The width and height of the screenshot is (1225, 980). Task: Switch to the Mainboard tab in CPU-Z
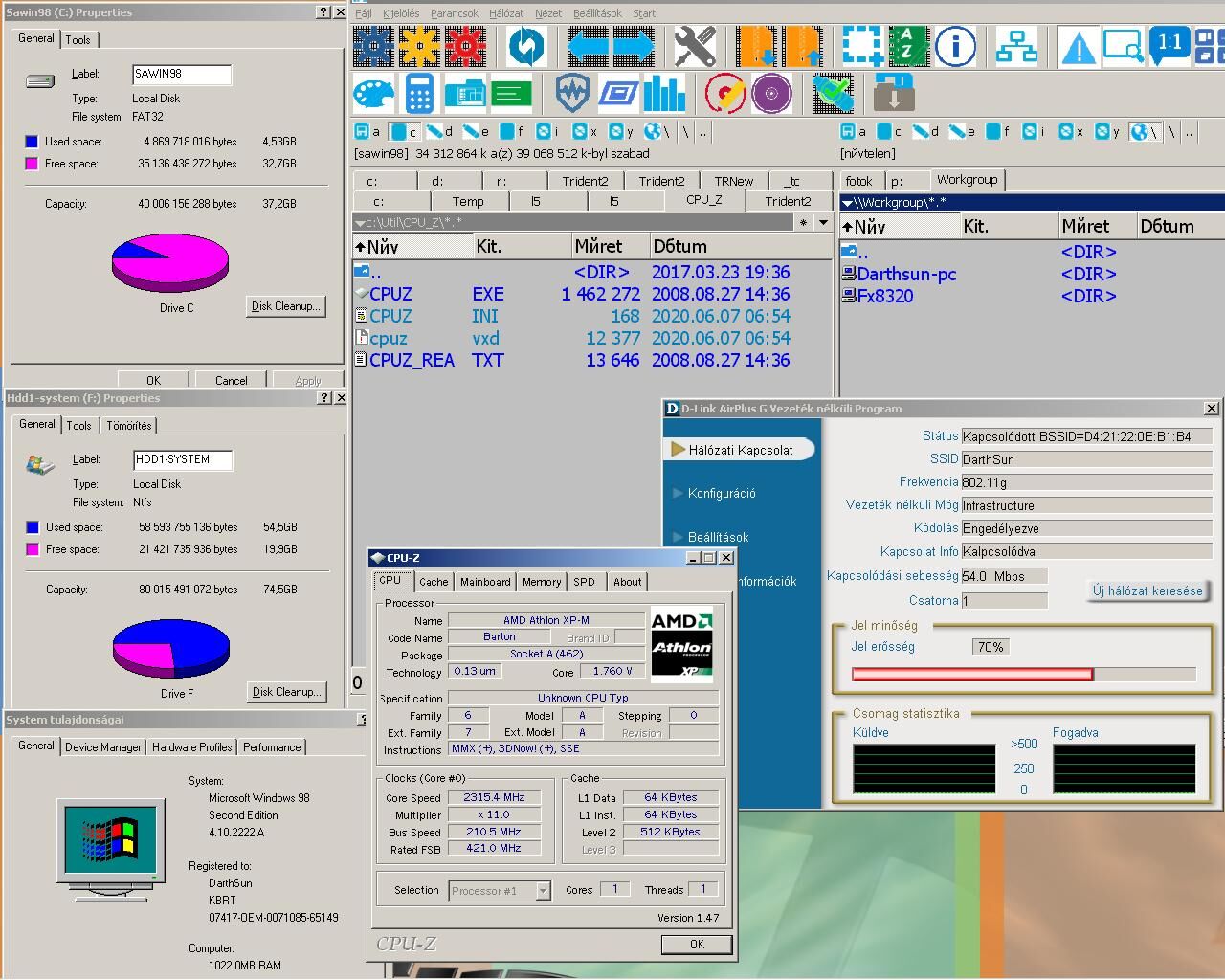(x=485, y=582)
